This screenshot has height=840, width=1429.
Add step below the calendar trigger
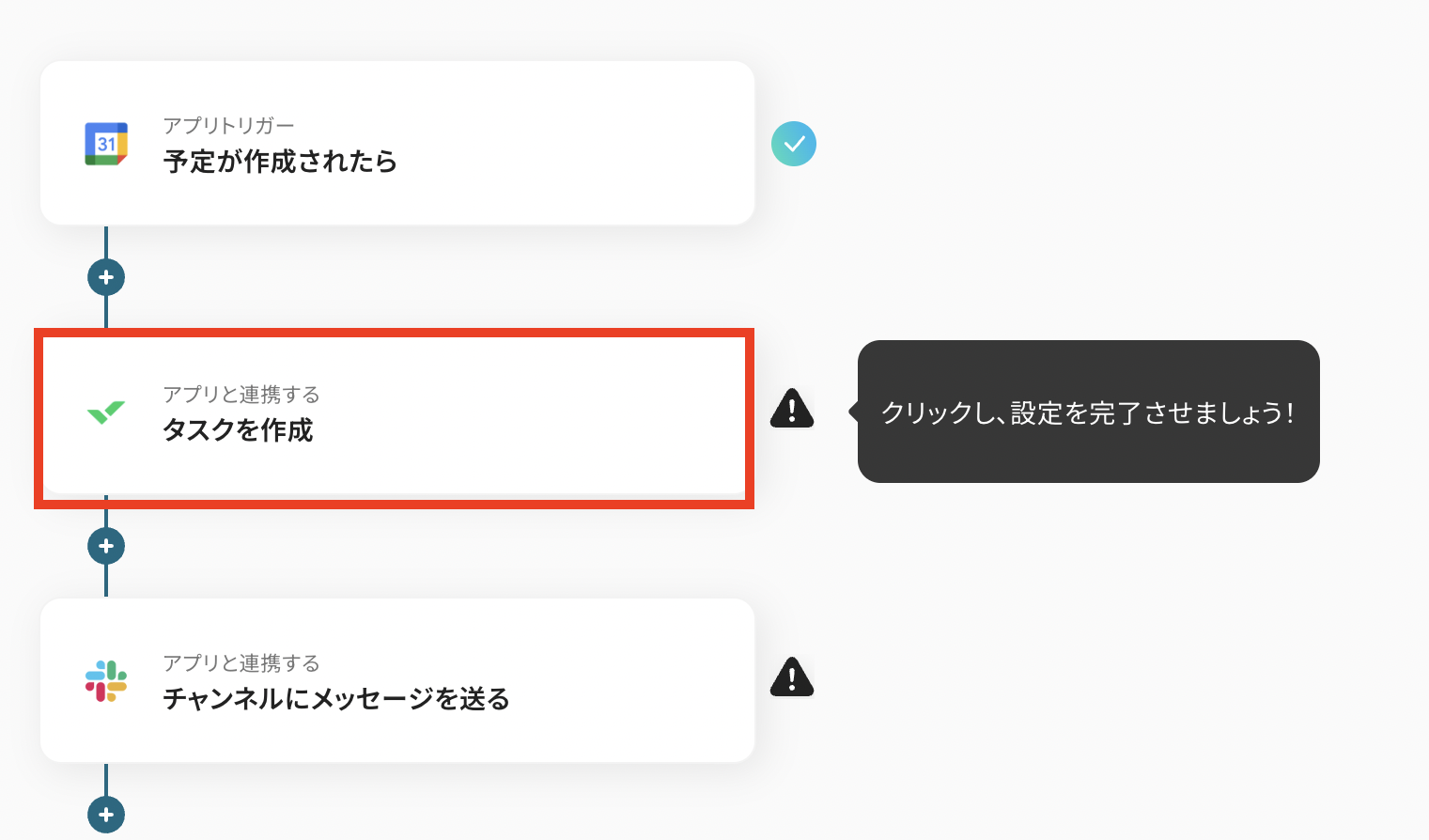tap(106, 277)
